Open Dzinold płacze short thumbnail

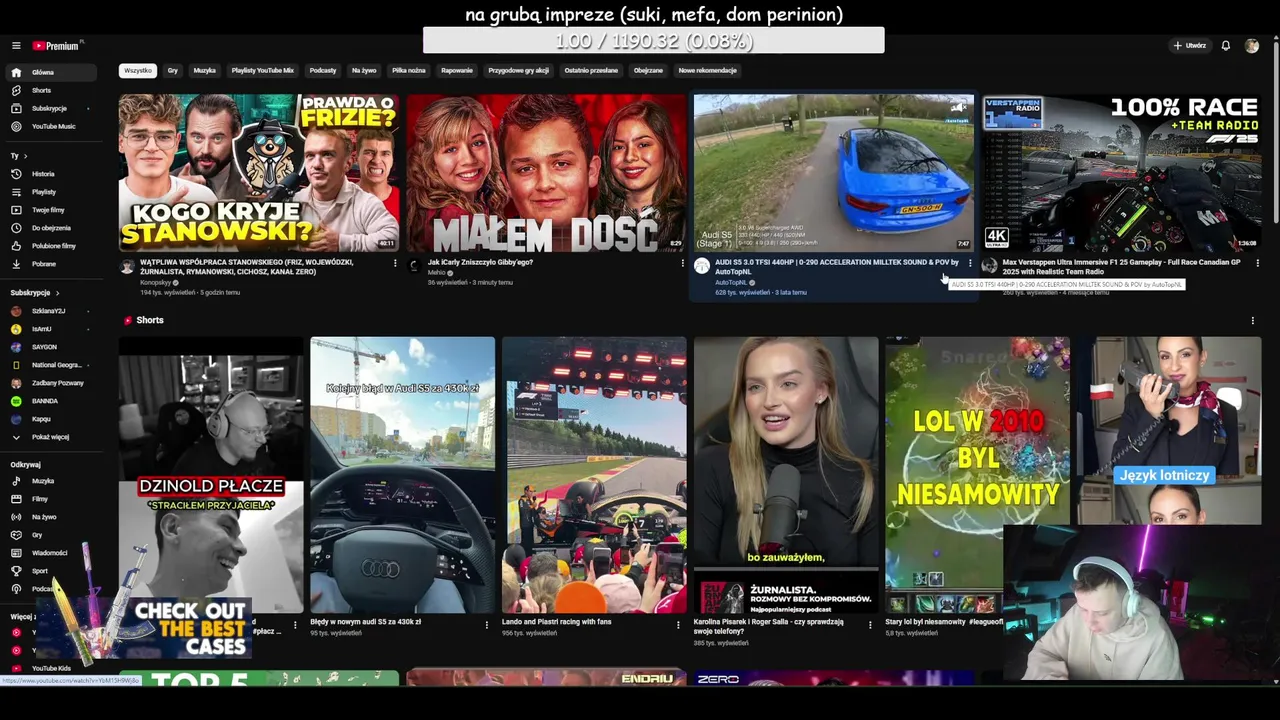211,474
